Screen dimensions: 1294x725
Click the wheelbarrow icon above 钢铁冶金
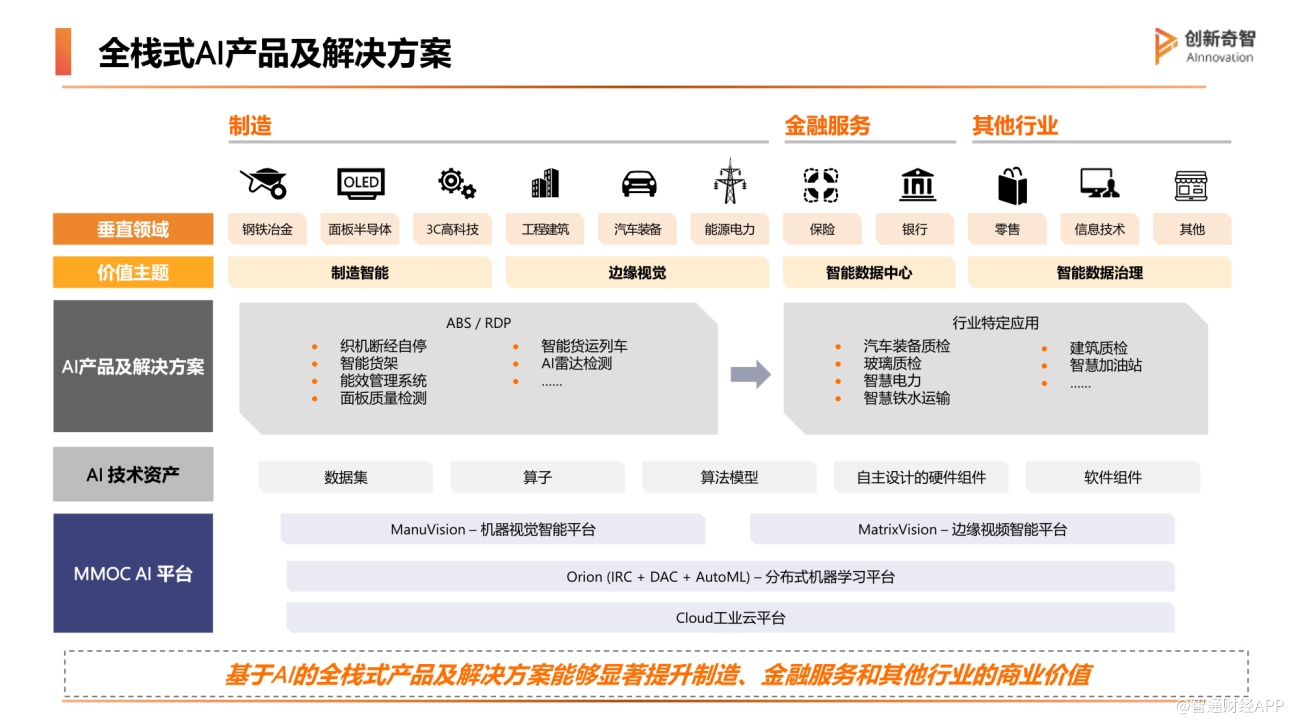264,183
